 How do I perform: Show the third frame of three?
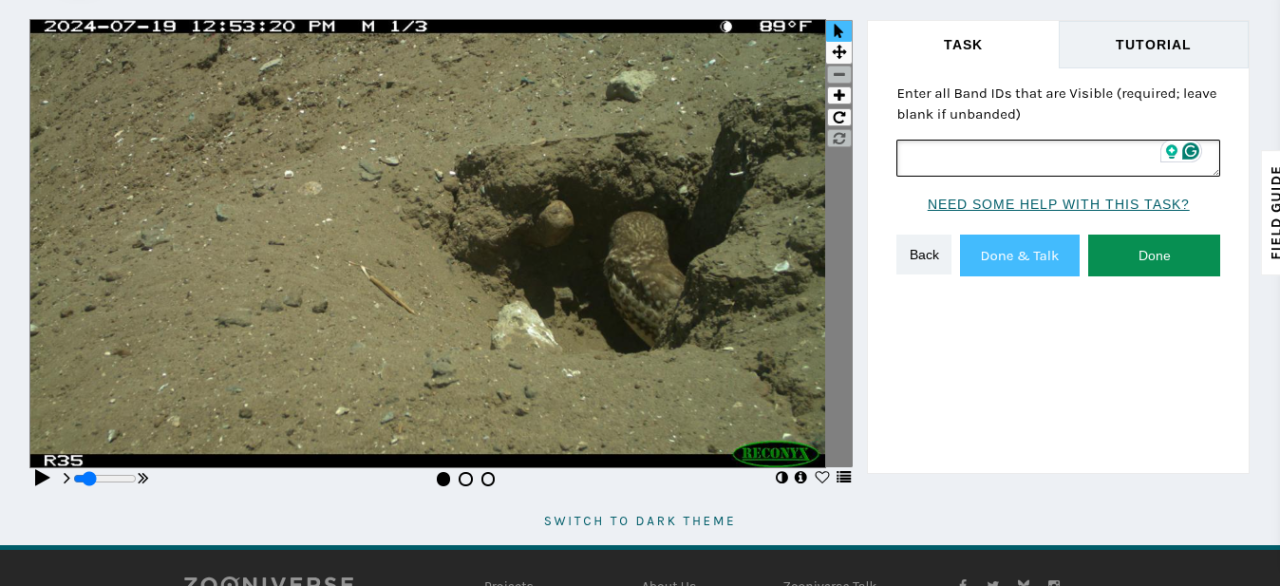pyautogui.click(x=488, y=479)
